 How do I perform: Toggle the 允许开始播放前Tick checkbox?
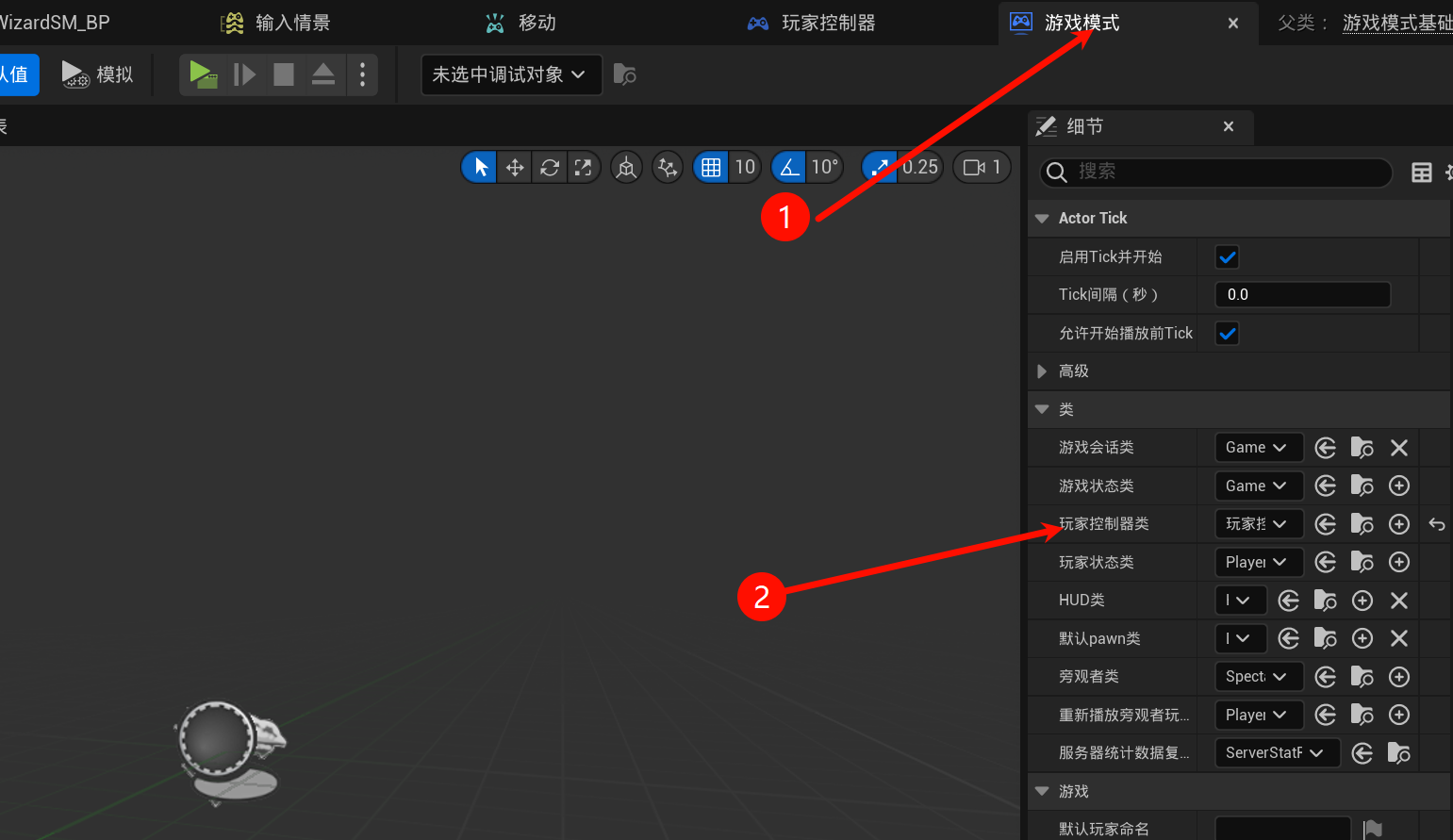point(1227,334)
